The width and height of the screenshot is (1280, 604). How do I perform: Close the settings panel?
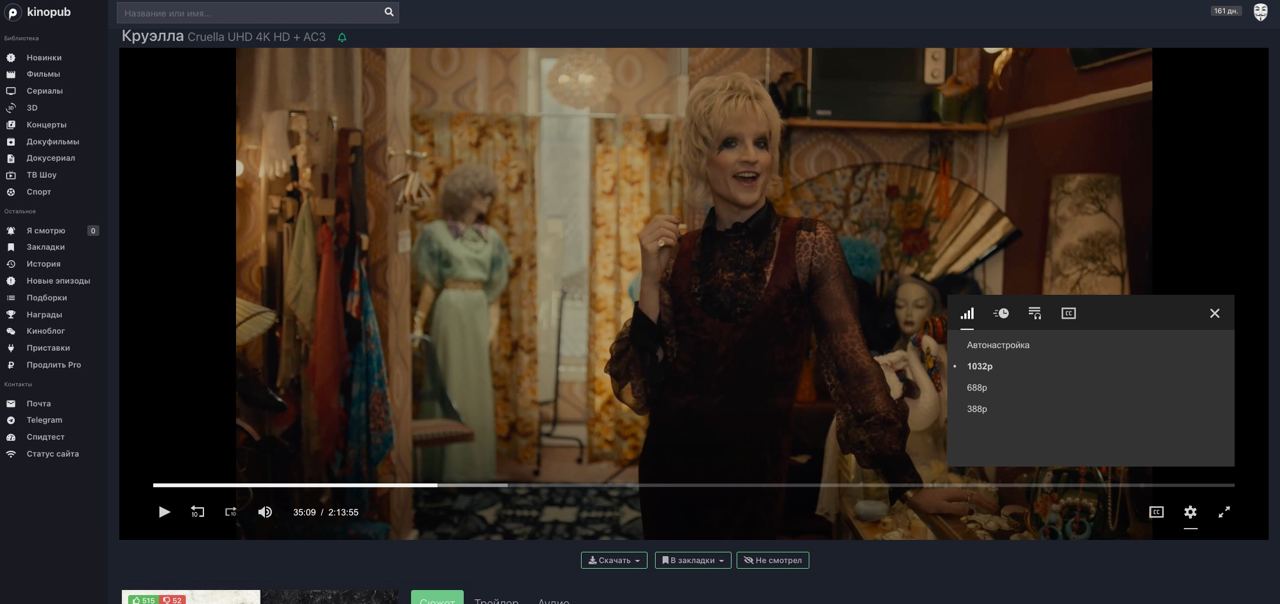click(1215, 313)
